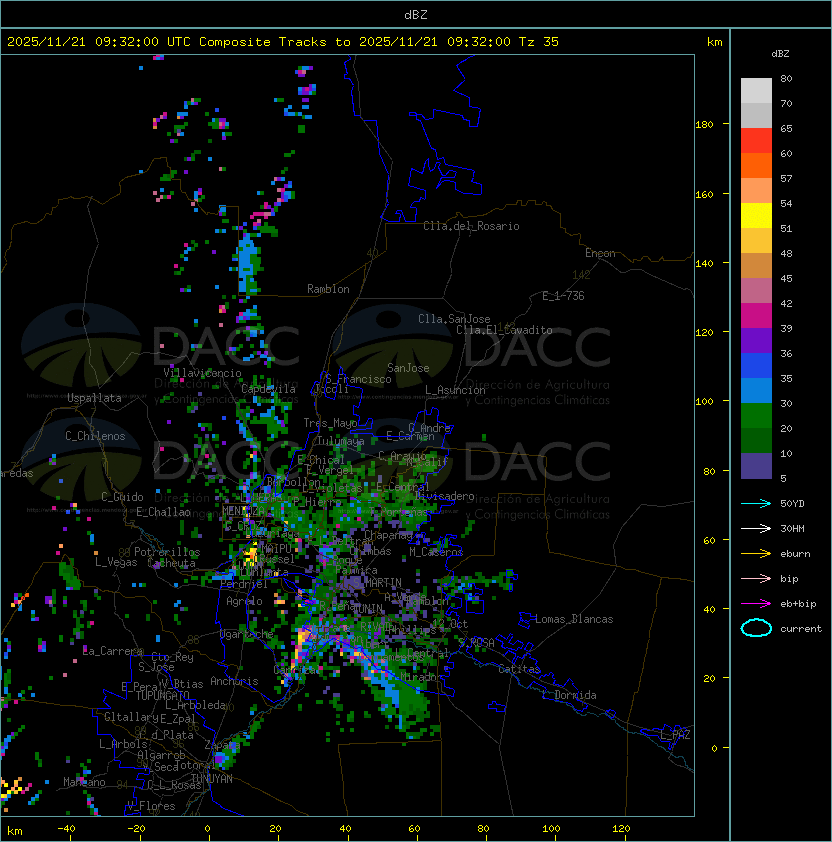Click the 'Catitas' map label
This screenshot has width=832, height=842.
point(519,669)
